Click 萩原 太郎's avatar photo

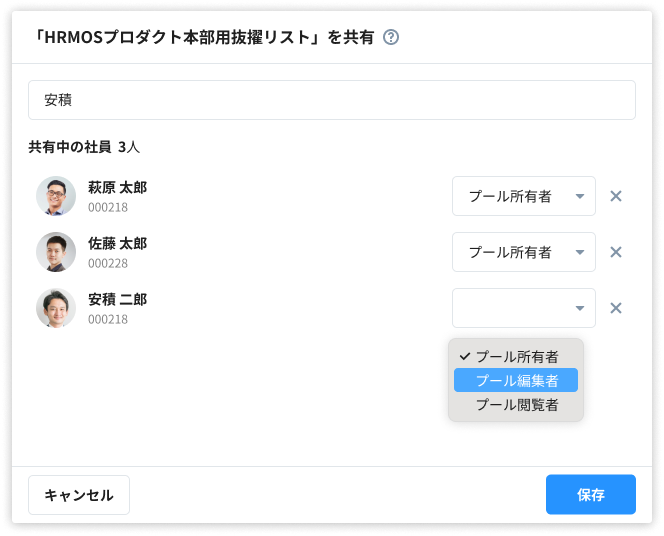[x=56, y=196]
